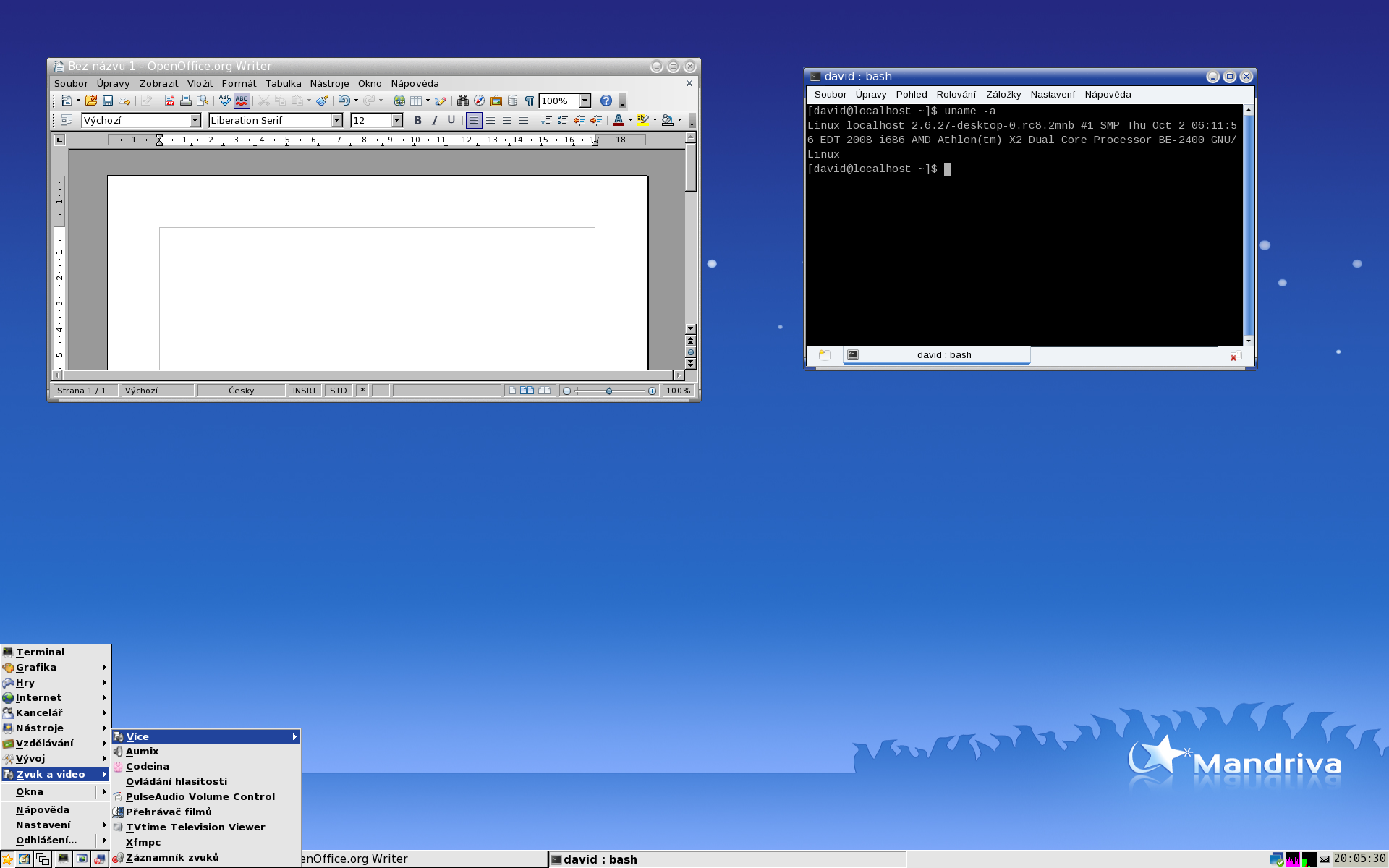This screenshot has height=868, width=1389.
Task: Expand the Font color dropdown arrow
Action: point(630,120)
